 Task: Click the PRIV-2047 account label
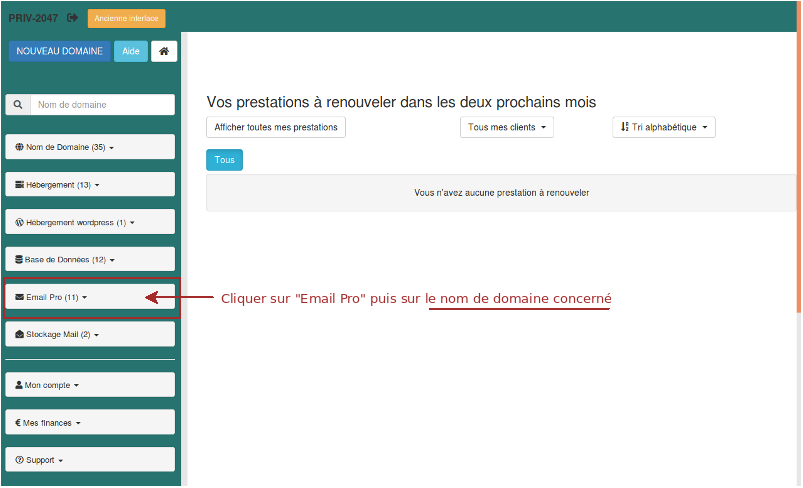[x=33, y=18]
